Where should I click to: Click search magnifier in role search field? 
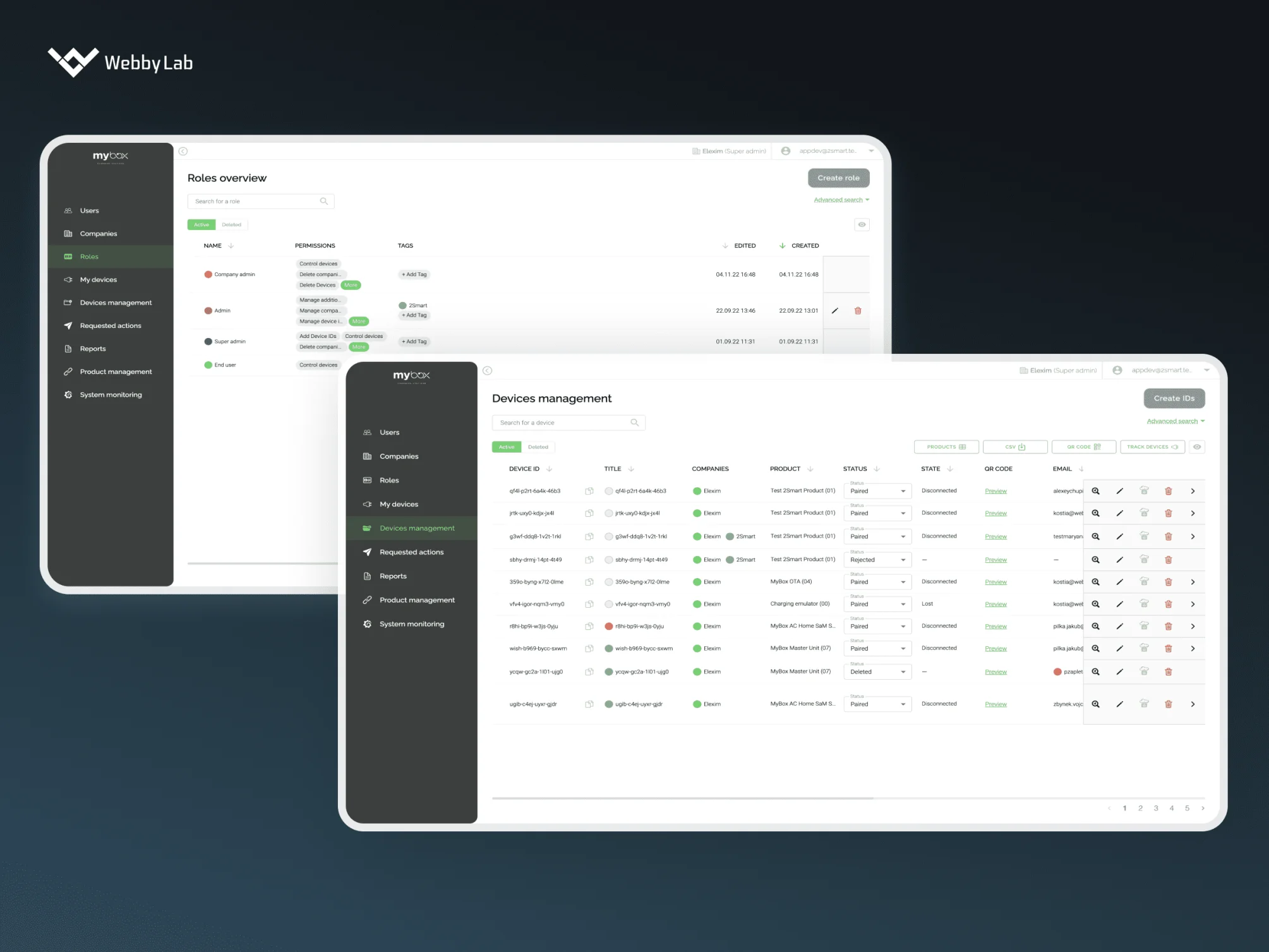point(324,202)
